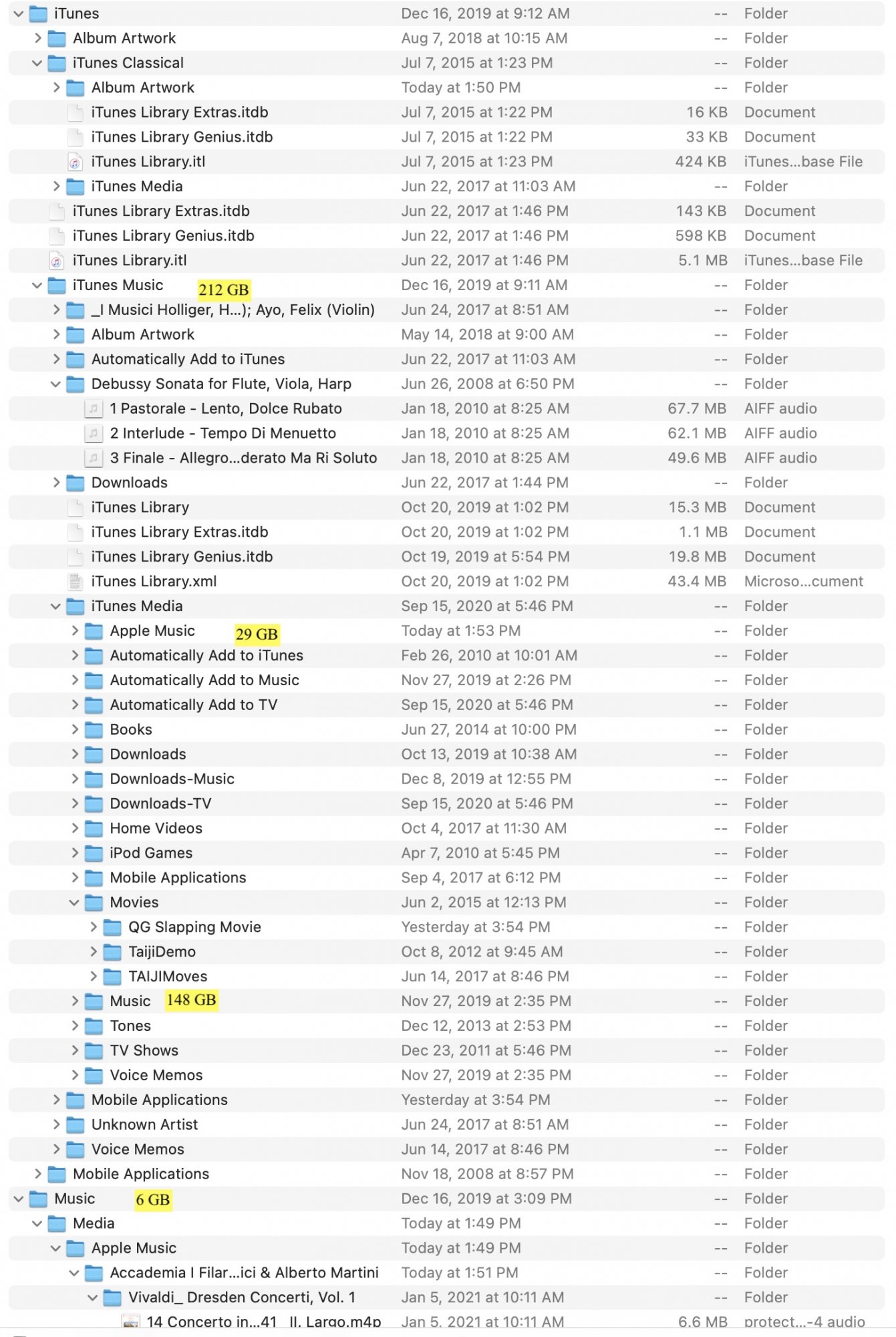Click the 'Dec 16, 2019 at 3:09 PM' date
Screen dimensions: 896x1337
[486, 1199]
